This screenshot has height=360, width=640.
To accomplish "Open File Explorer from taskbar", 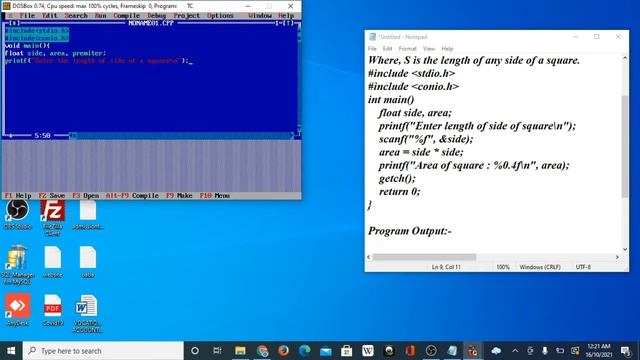I will click(240, 351).
